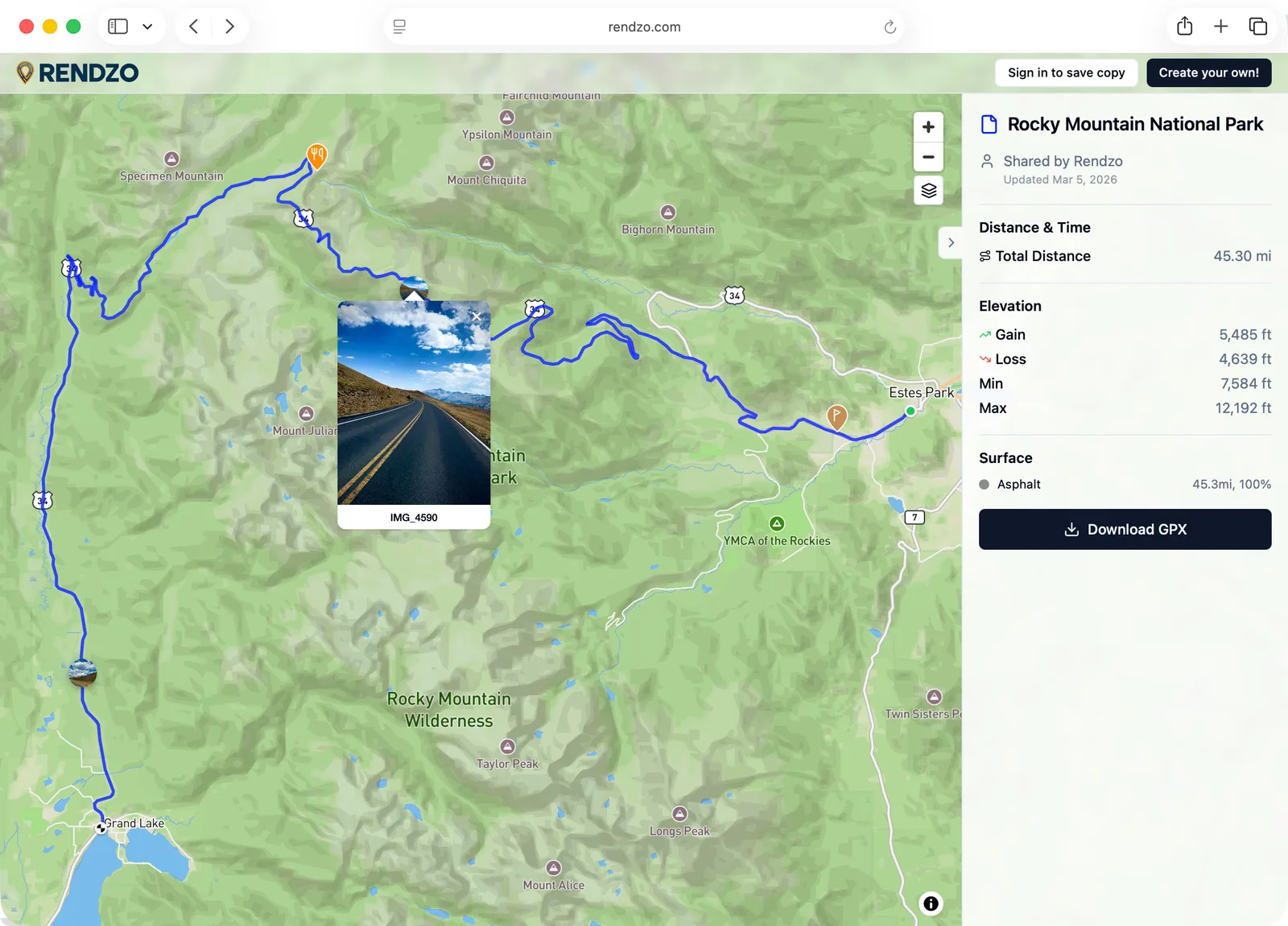This screenshot has width=1288, height=926.
Task: Show the browser tab overview
Action: pos(1257,26)
